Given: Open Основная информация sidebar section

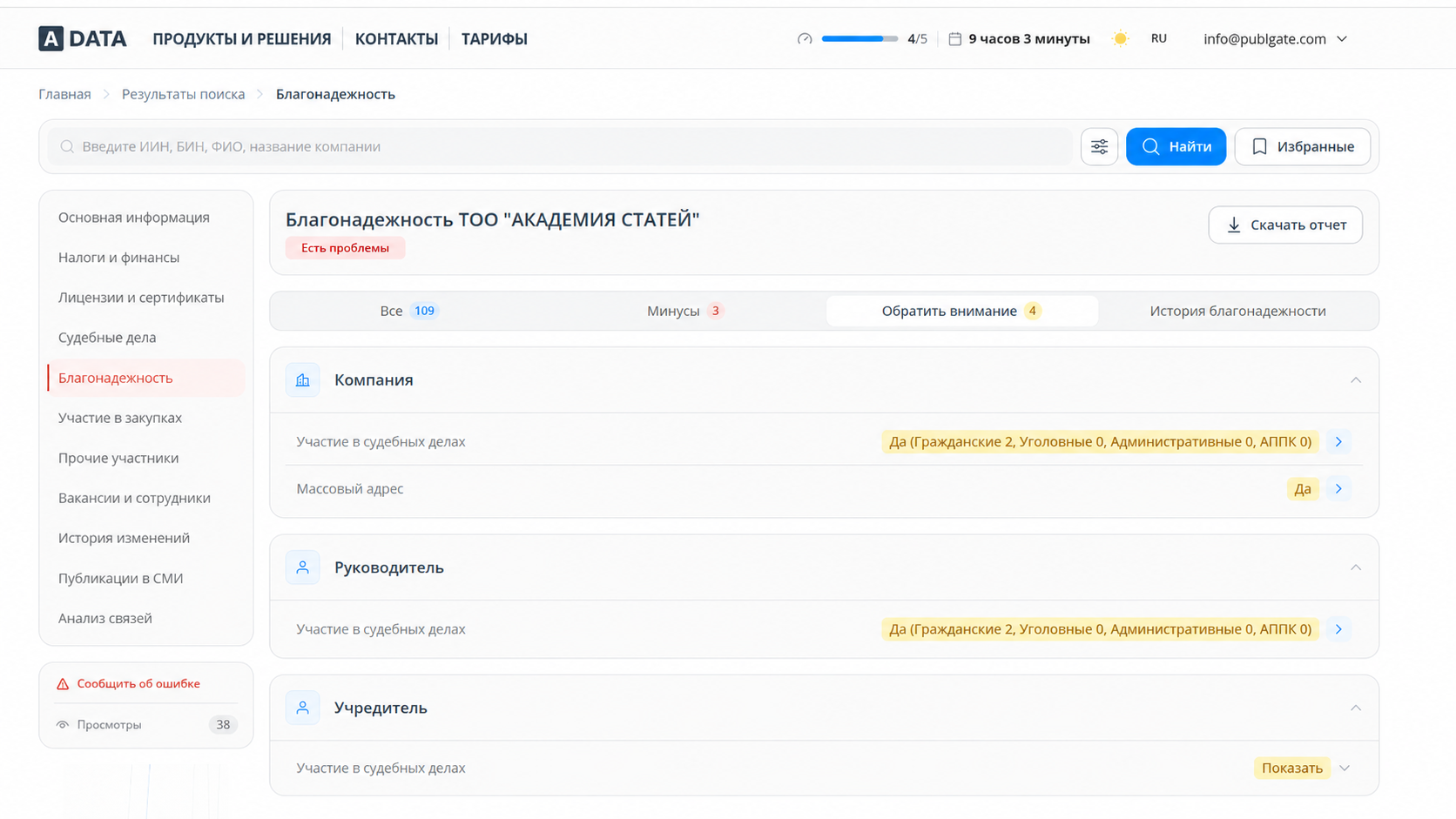Looking at the screenshot, I should tap(134, 218).
